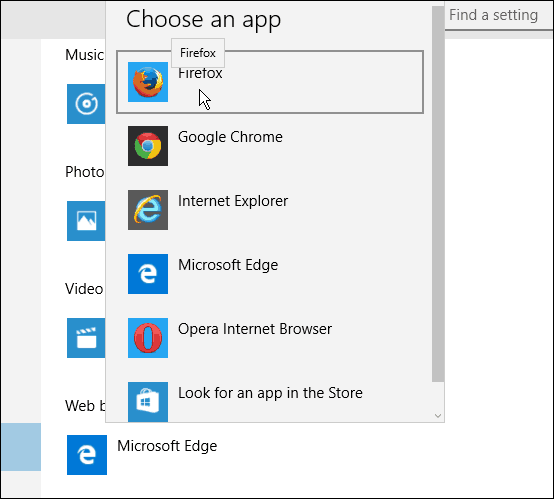The height and width of the screenshot is (499, 554).
Task: Click the Music player default app icon
Action: point(86,104)
